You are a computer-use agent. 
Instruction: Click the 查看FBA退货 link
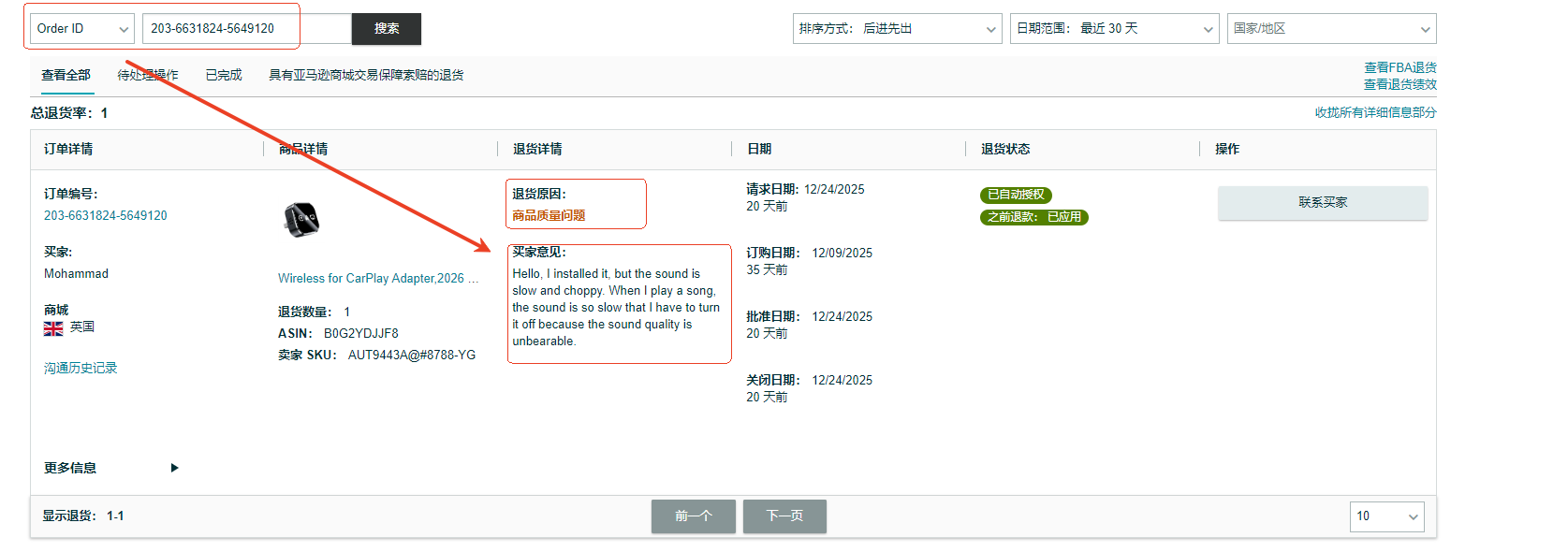point(1399,67)
